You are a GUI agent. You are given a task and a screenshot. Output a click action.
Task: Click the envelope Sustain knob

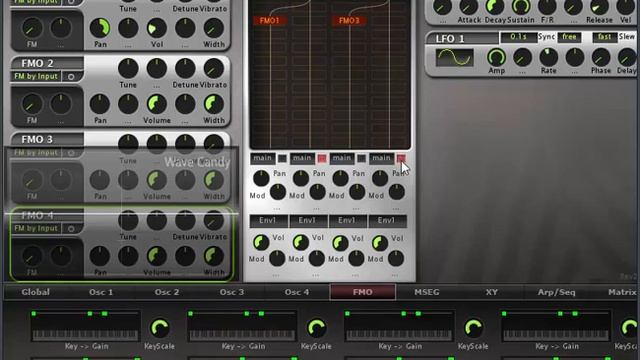521,7
